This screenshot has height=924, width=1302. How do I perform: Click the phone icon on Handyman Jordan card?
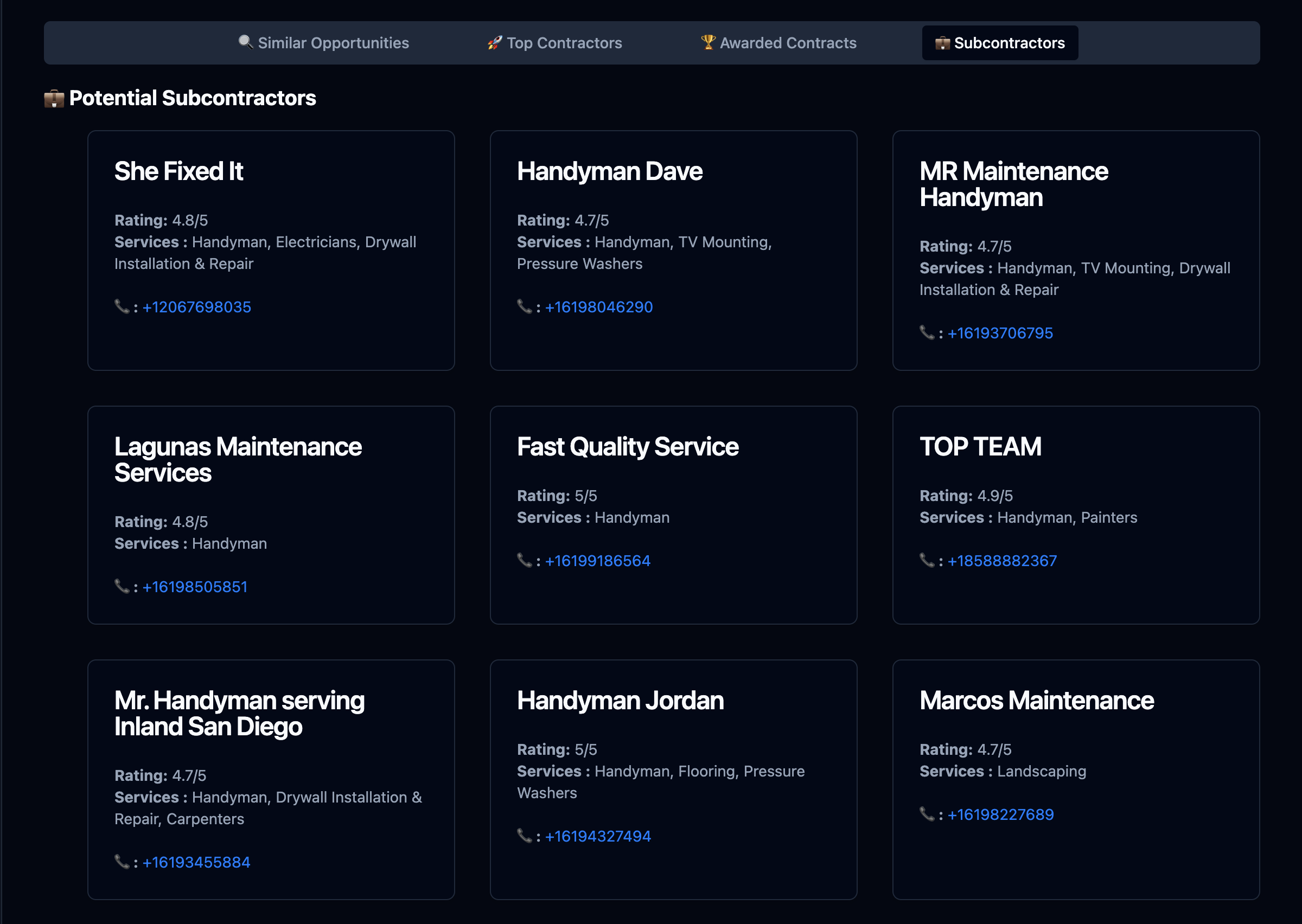pos(525,836)
